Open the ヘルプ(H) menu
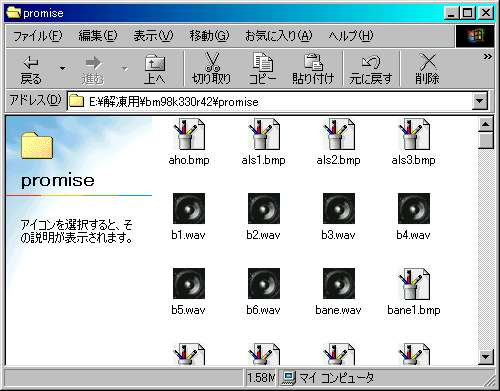The image size is (500, 391). coord(351,35)
